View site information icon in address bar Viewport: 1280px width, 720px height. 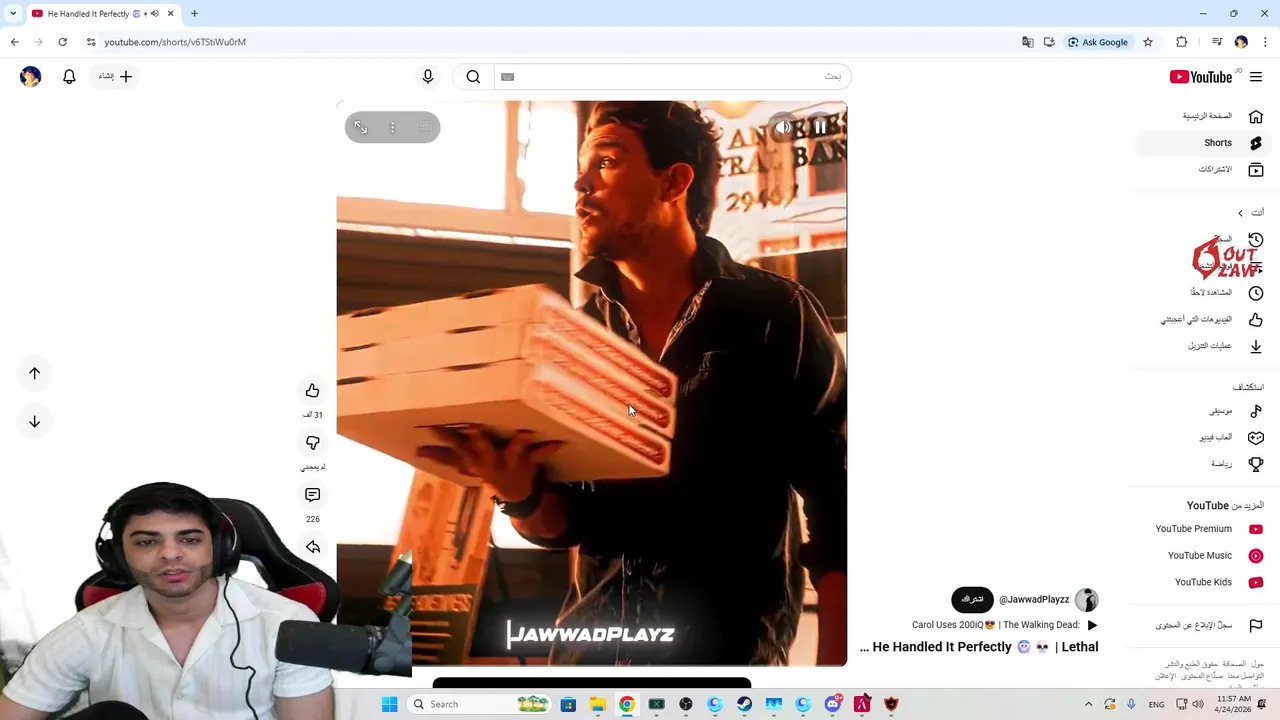click(91, 42)
